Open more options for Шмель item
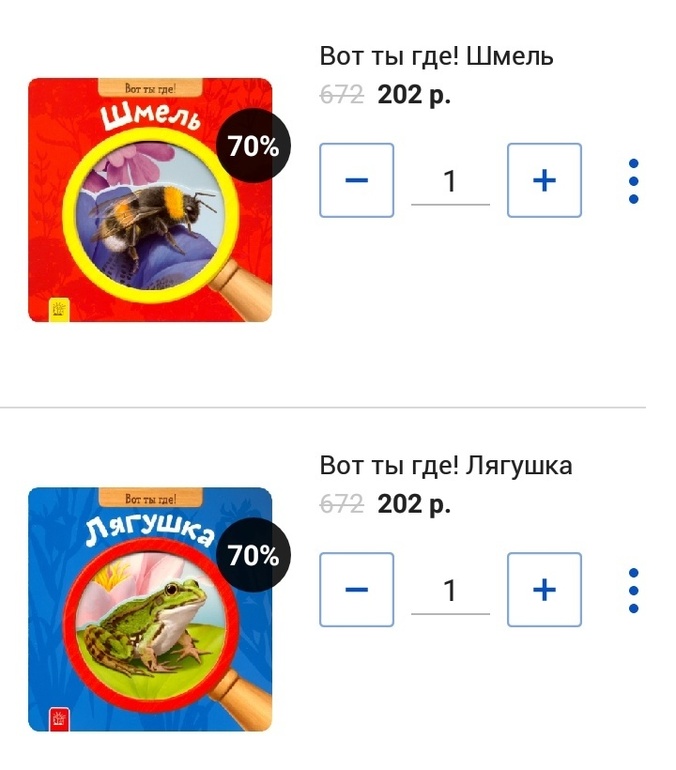The image size is (676, 770). tap(633, 181)
